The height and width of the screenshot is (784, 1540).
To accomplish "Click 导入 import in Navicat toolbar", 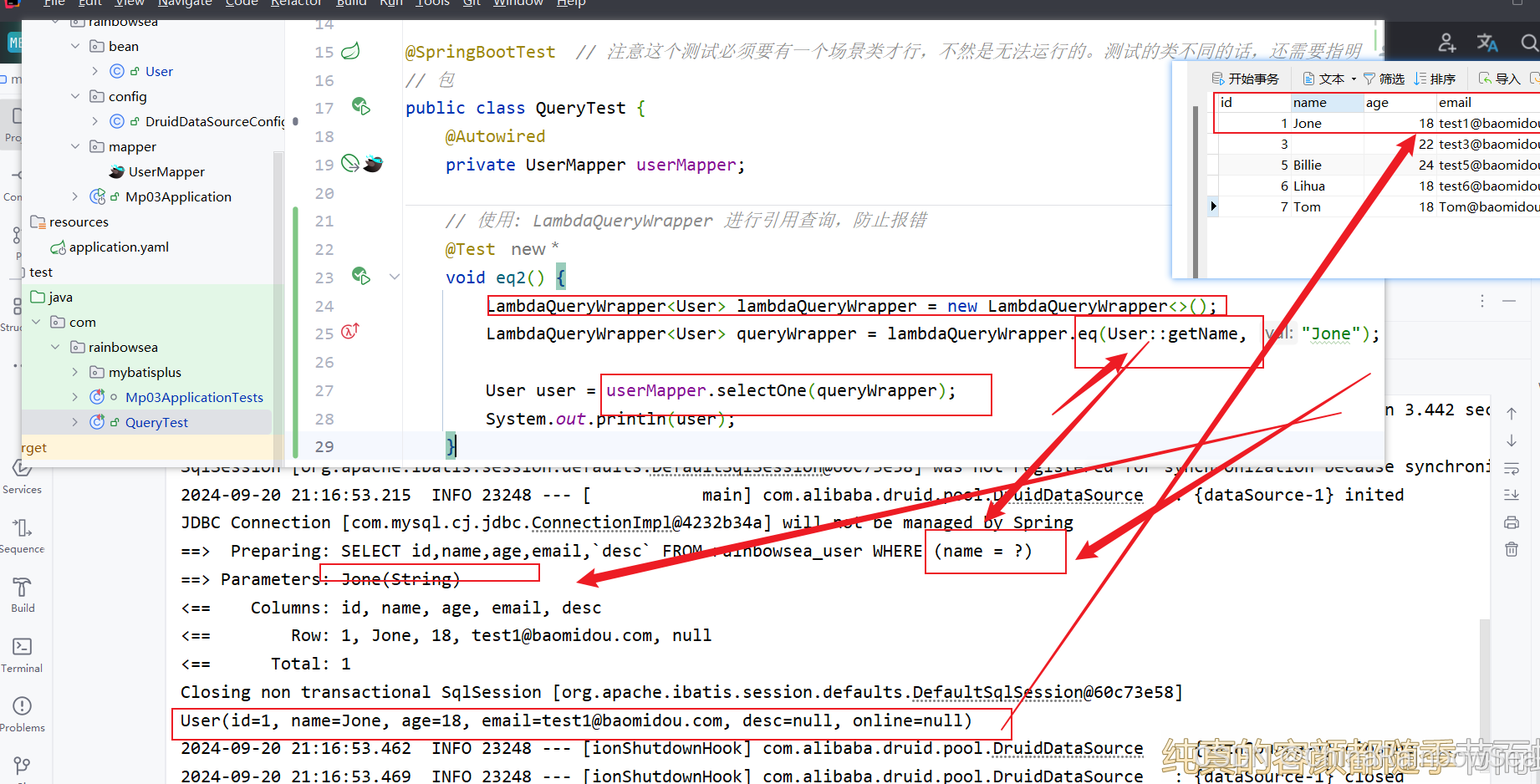I will 1499,79.
